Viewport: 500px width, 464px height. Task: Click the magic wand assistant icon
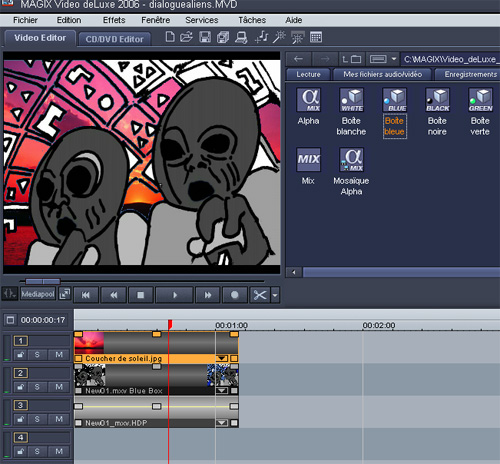279,37
